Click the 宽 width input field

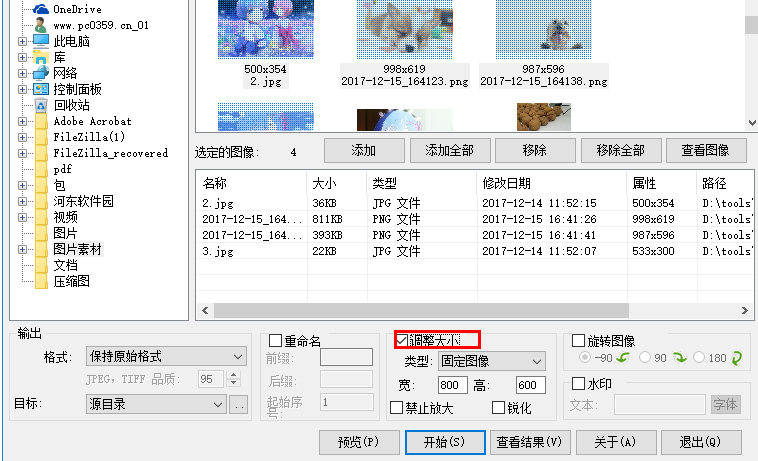click(x=452, y=385)
